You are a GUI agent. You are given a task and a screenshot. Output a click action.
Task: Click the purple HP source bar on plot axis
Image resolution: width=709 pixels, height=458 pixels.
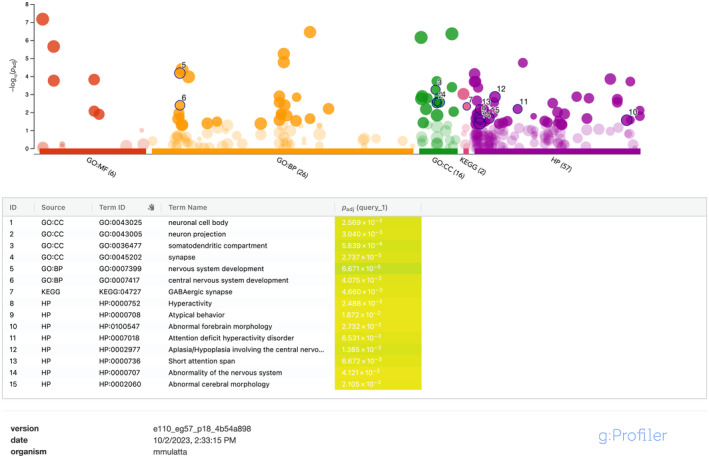(557, 151)
